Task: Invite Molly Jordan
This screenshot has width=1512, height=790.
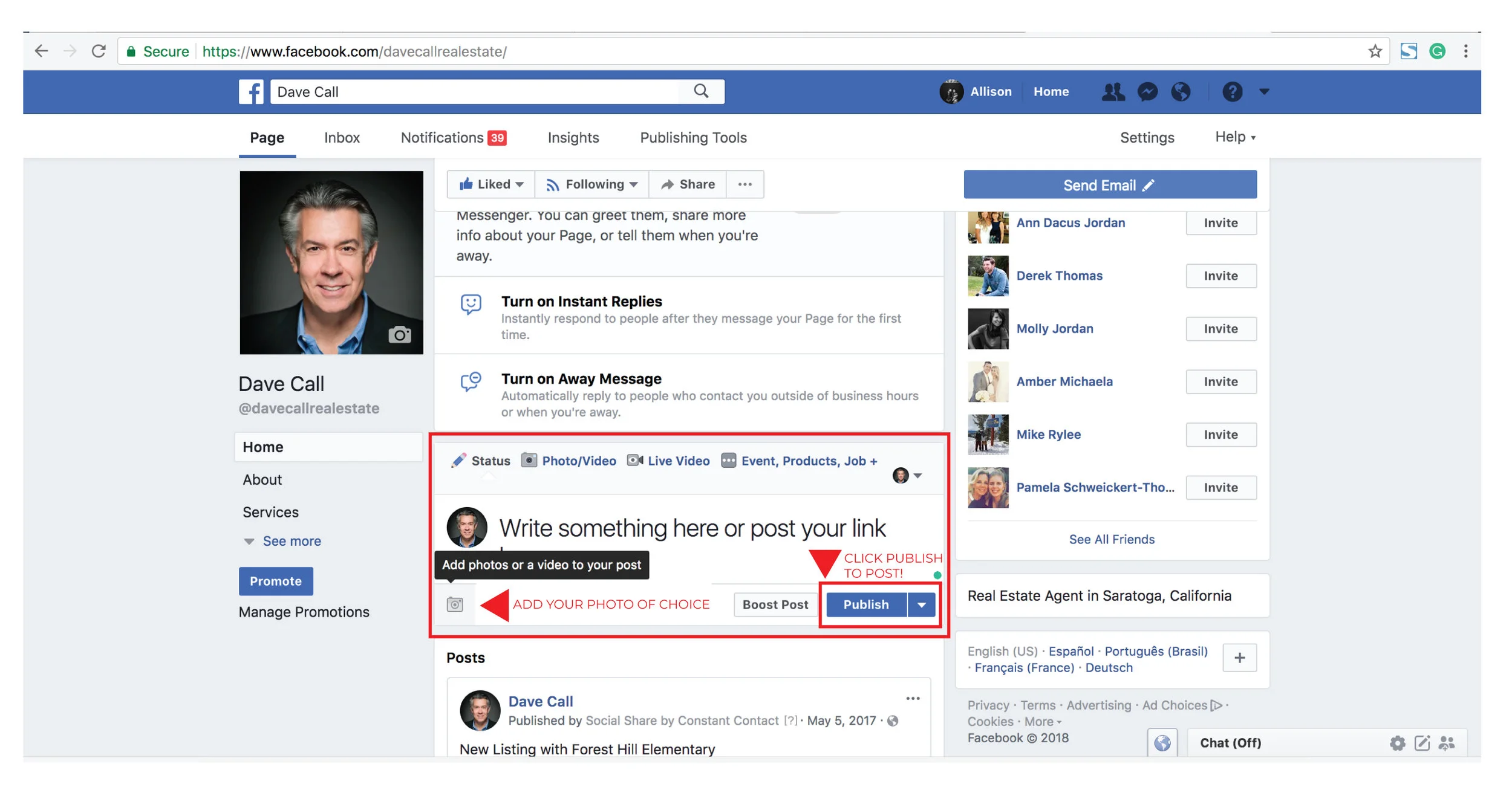Action: coord(1220,329)
